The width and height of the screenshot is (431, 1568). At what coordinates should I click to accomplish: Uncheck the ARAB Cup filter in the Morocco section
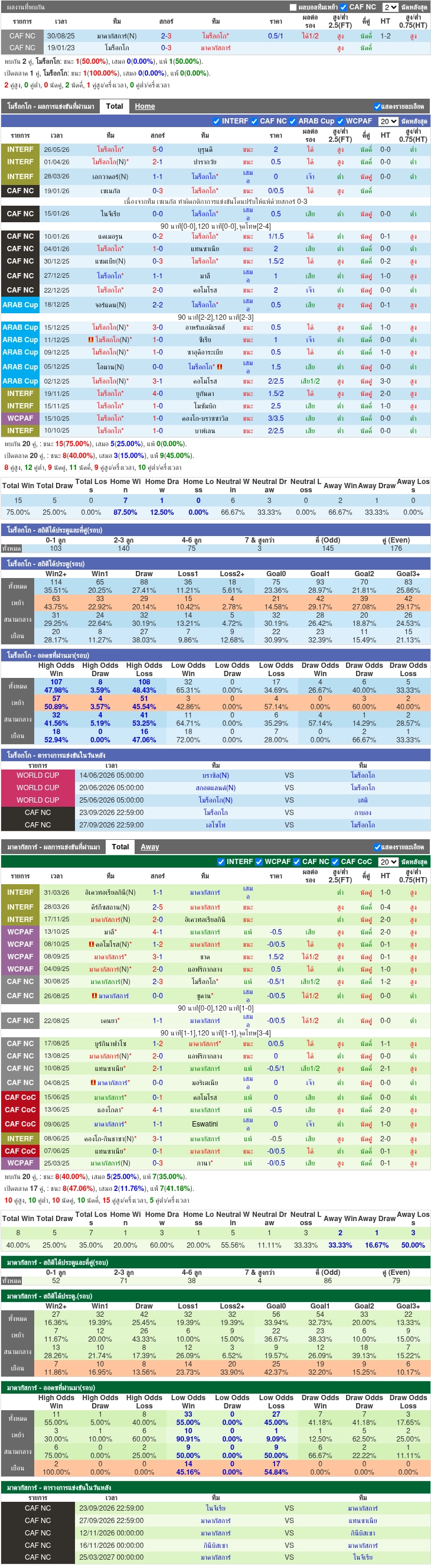pos(293,121)
